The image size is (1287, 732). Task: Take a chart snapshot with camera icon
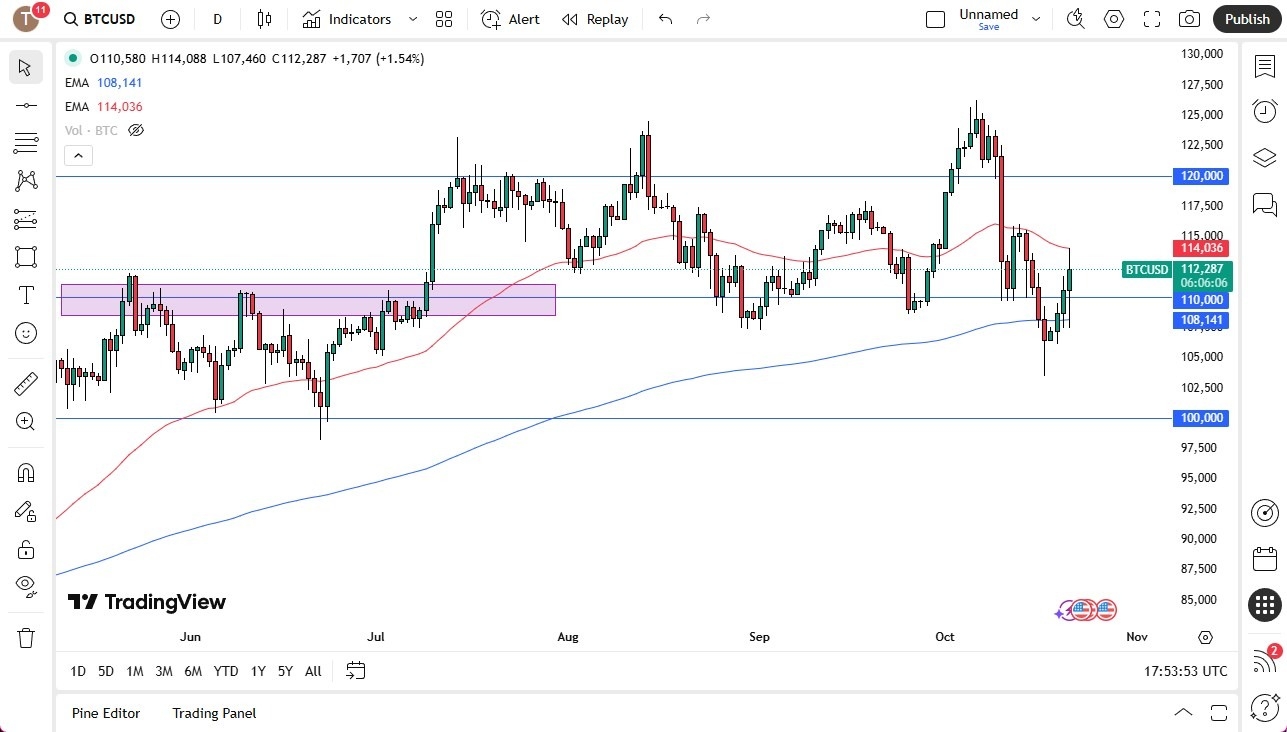(x=1188, y=19)
